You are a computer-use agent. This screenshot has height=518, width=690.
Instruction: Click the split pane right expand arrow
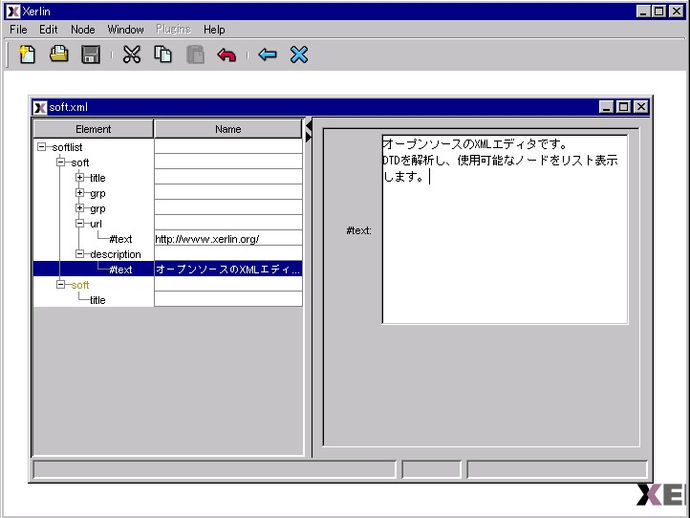tap(308, 138)
